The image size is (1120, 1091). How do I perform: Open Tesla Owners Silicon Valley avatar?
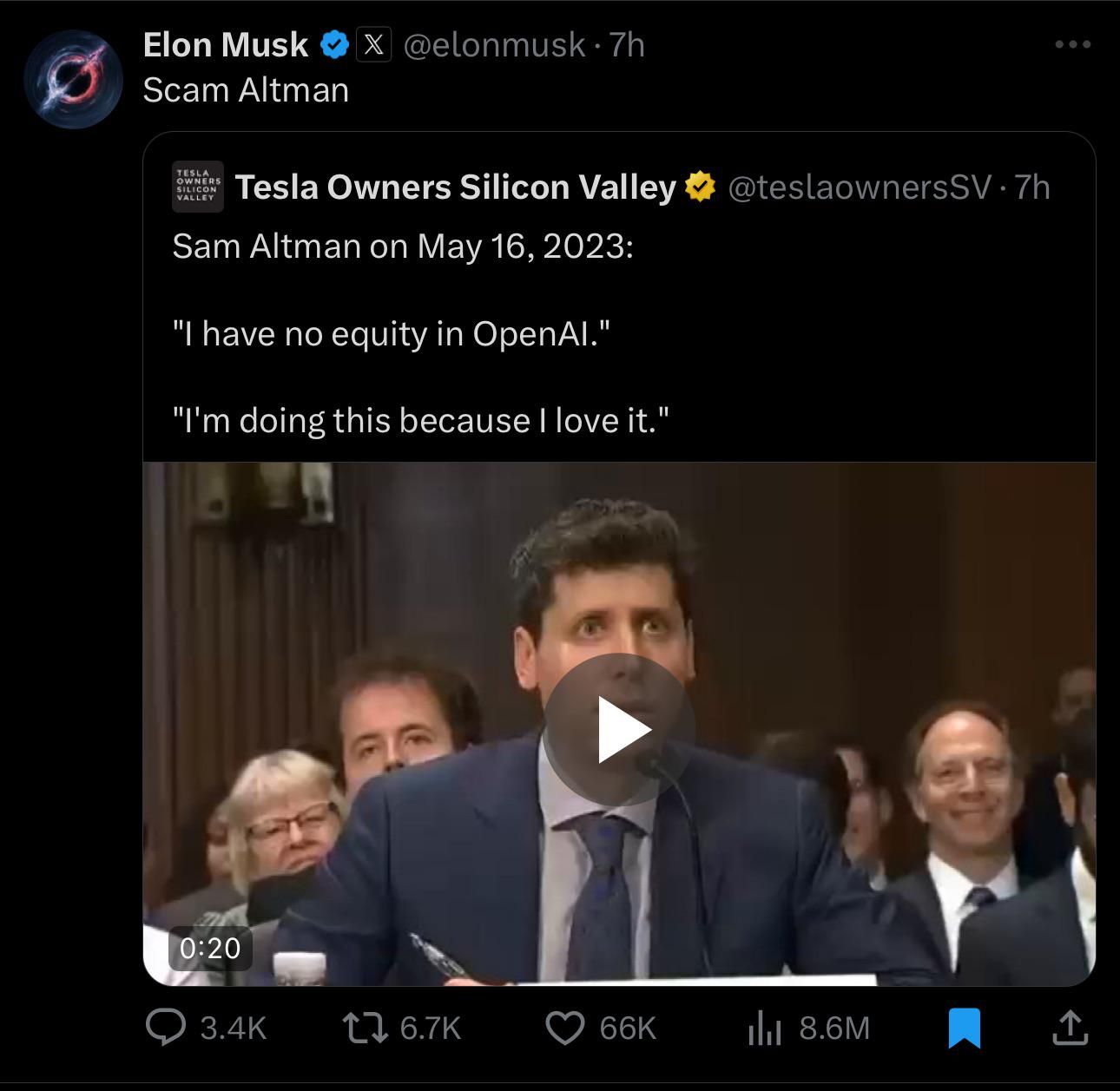pyautogui.click(x=197, y=186)
